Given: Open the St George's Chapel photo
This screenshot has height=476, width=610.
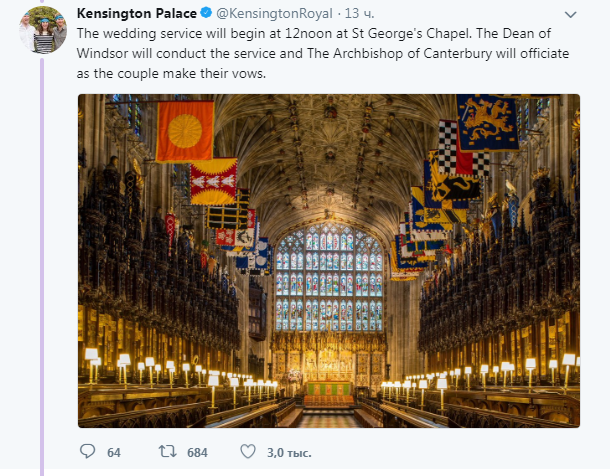Looking at the screenshot, I should (328, 260).
